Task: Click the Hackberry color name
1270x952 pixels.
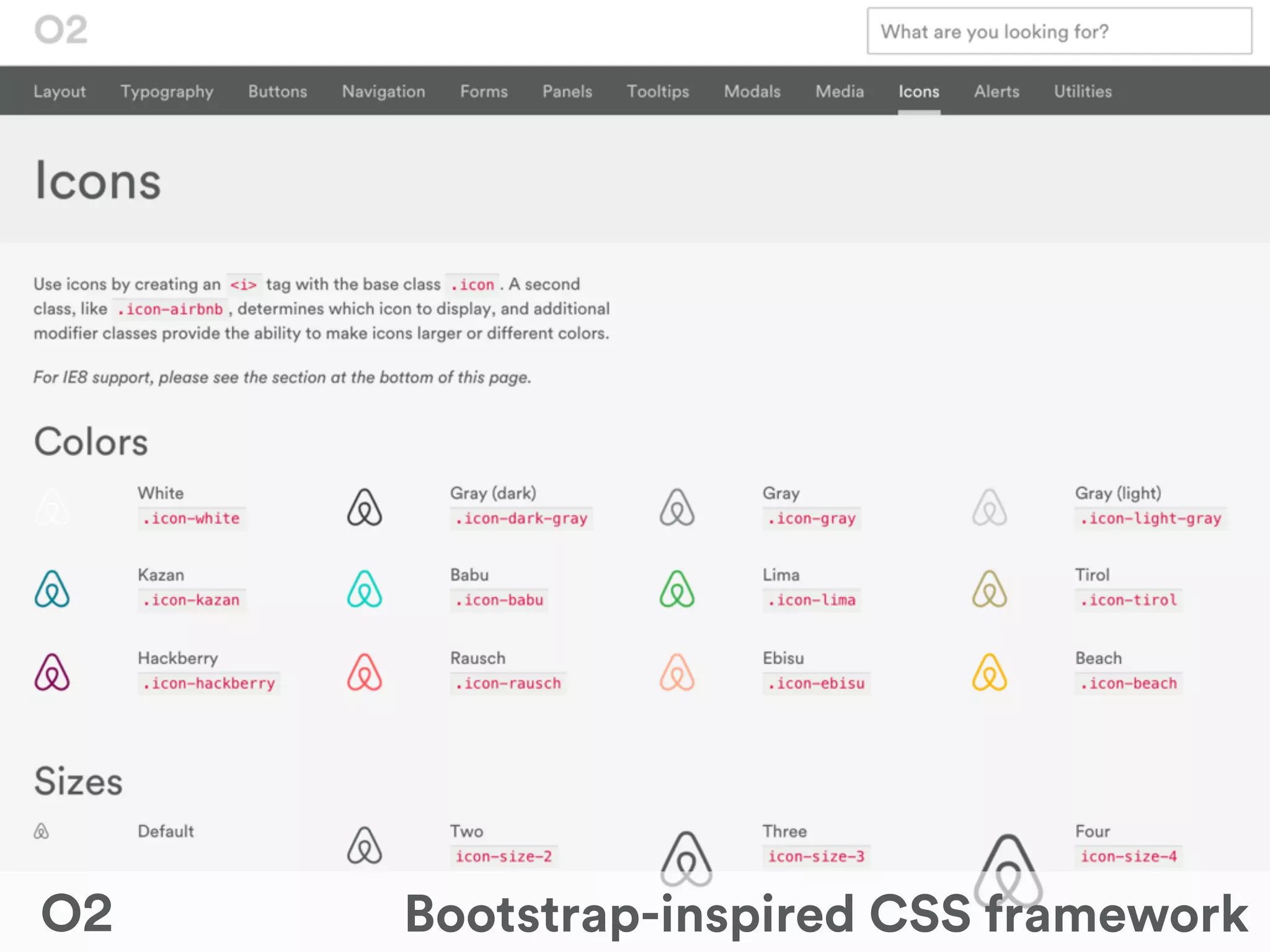Action: 178,658
